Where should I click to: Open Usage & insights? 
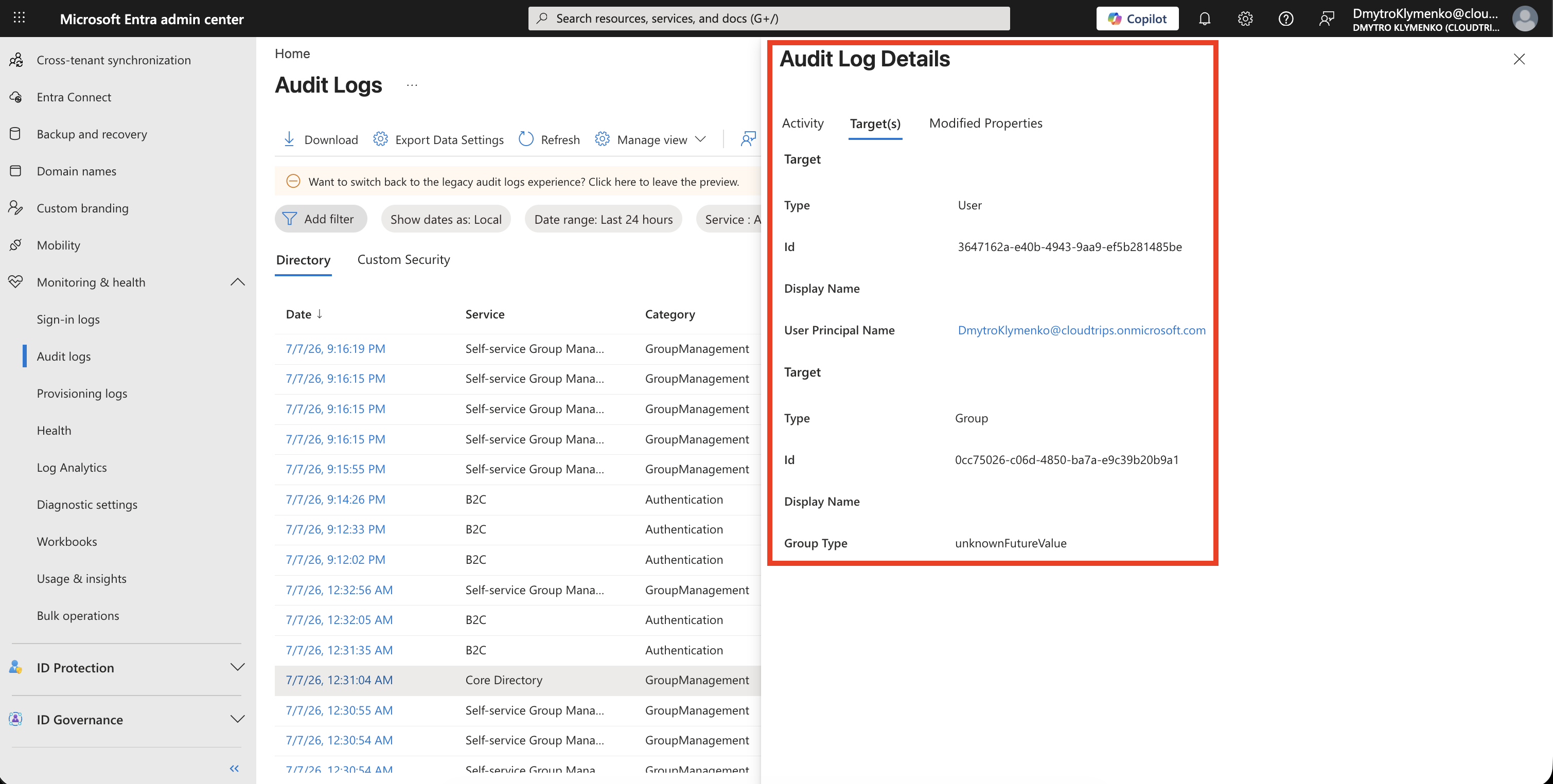81,579
